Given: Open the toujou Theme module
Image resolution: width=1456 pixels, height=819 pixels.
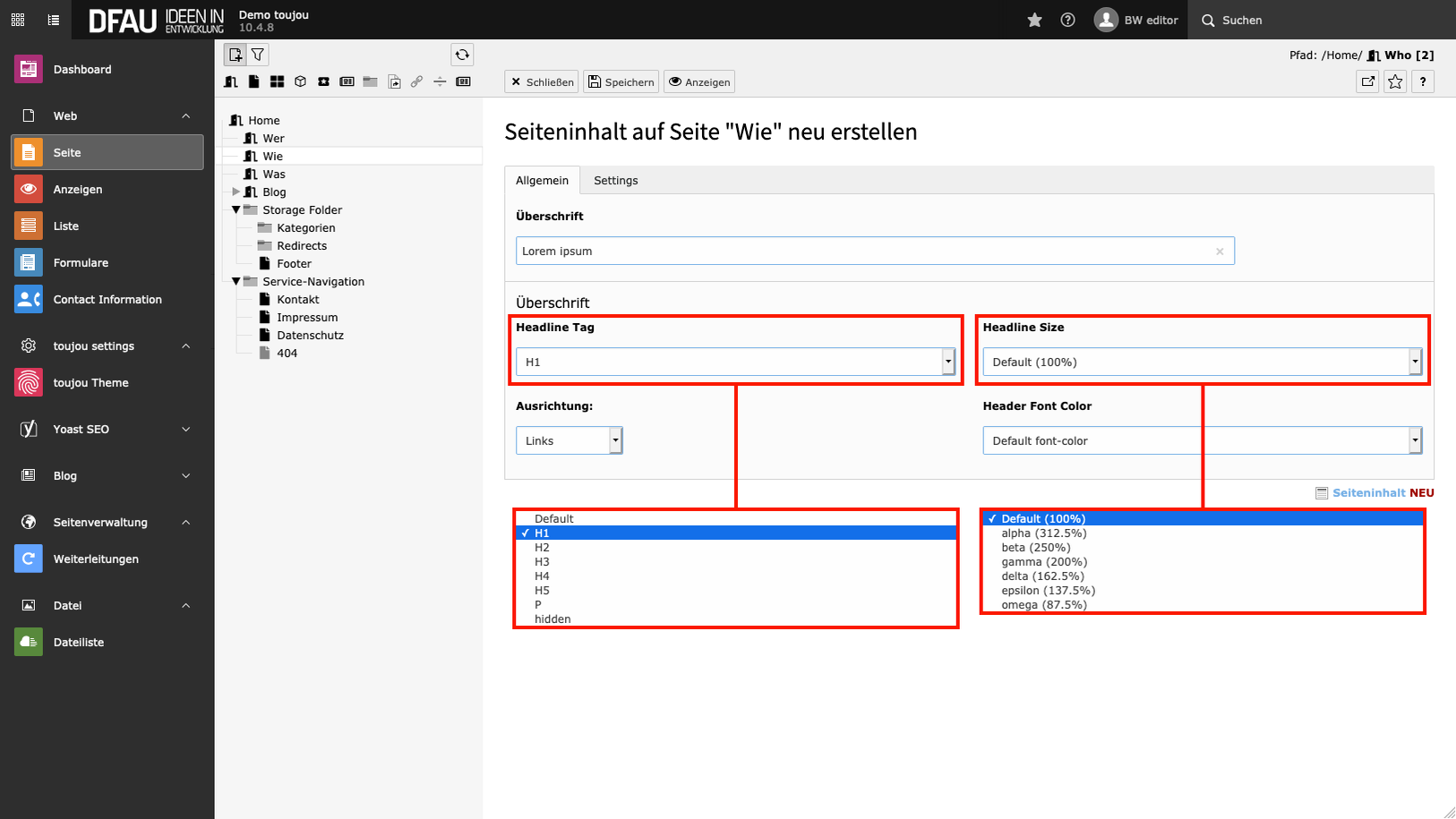Looking at the screenshot, I should [90, 382].
